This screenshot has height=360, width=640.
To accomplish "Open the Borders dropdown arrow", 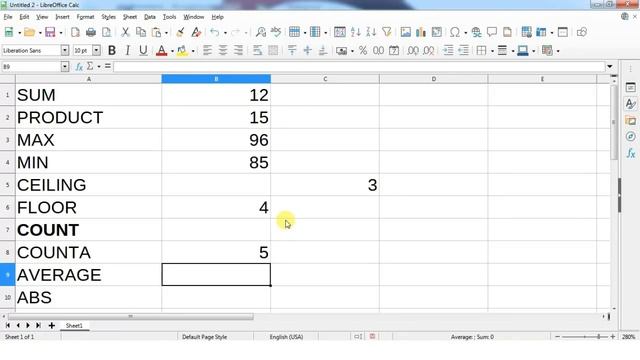I will coord(492,51).
